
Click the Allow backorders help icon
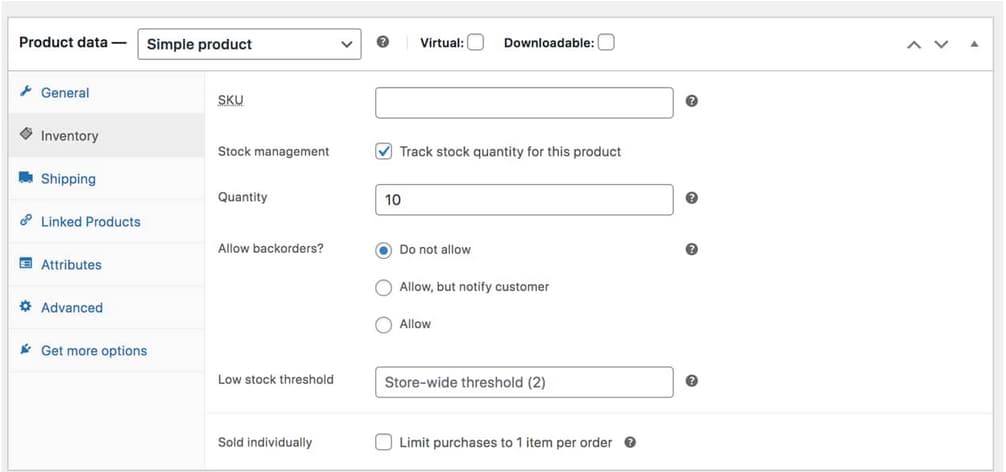coord(691,249)
